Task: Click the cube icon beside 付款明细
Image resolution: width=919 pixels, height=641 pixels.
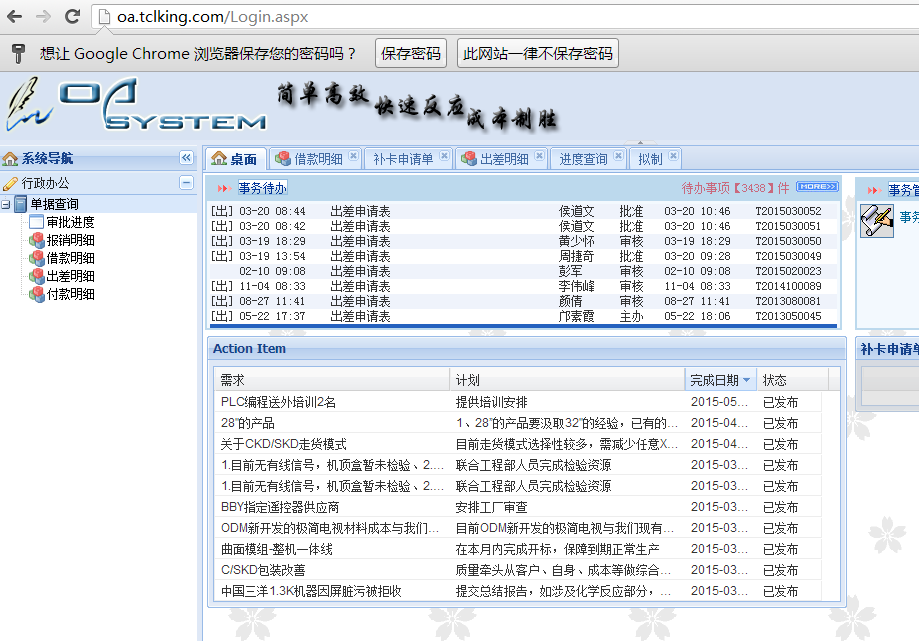Action: (x=36, y=294)
